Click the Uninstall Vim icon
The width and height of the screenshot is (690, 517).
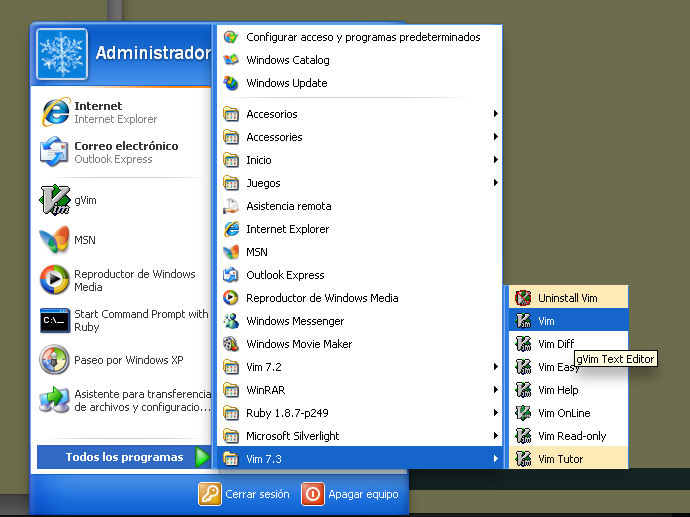click(x=522, y=298)
